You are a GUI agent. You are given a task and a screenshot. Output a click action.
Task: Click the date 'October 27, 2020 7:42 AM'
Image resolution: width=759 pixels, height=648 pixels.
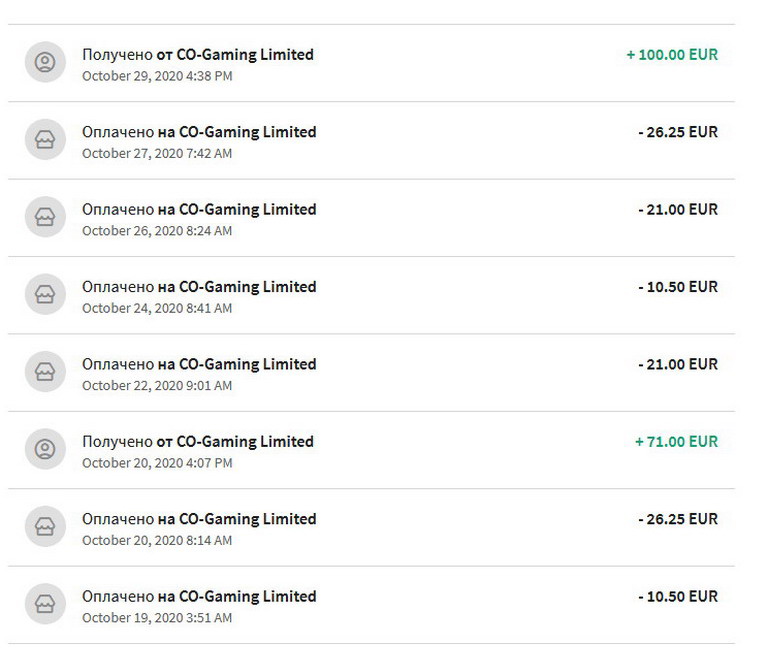pos(157,153)
